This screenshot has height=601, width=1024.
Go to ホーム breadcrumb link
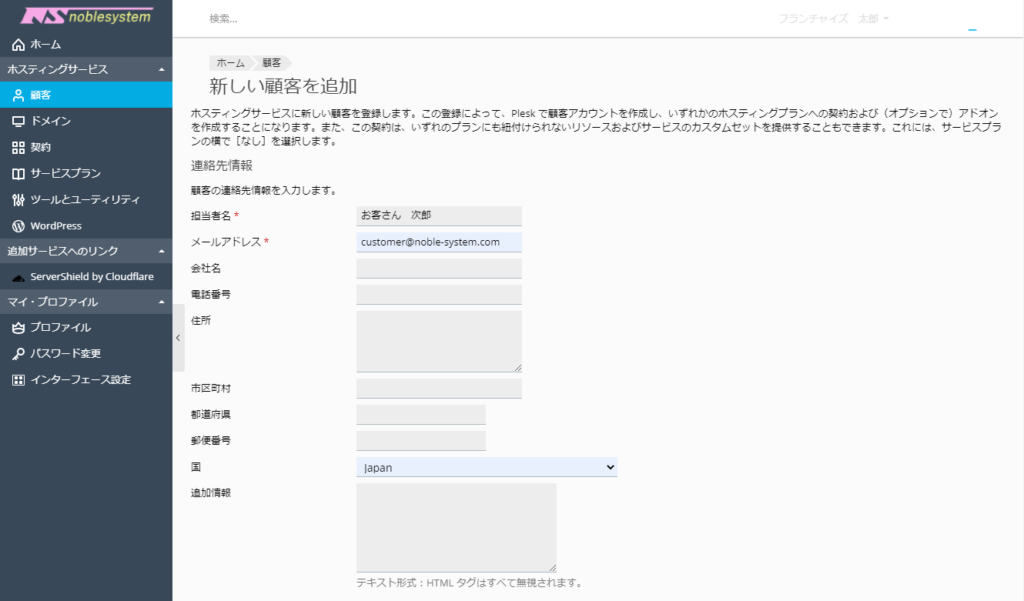click(230, 62)
